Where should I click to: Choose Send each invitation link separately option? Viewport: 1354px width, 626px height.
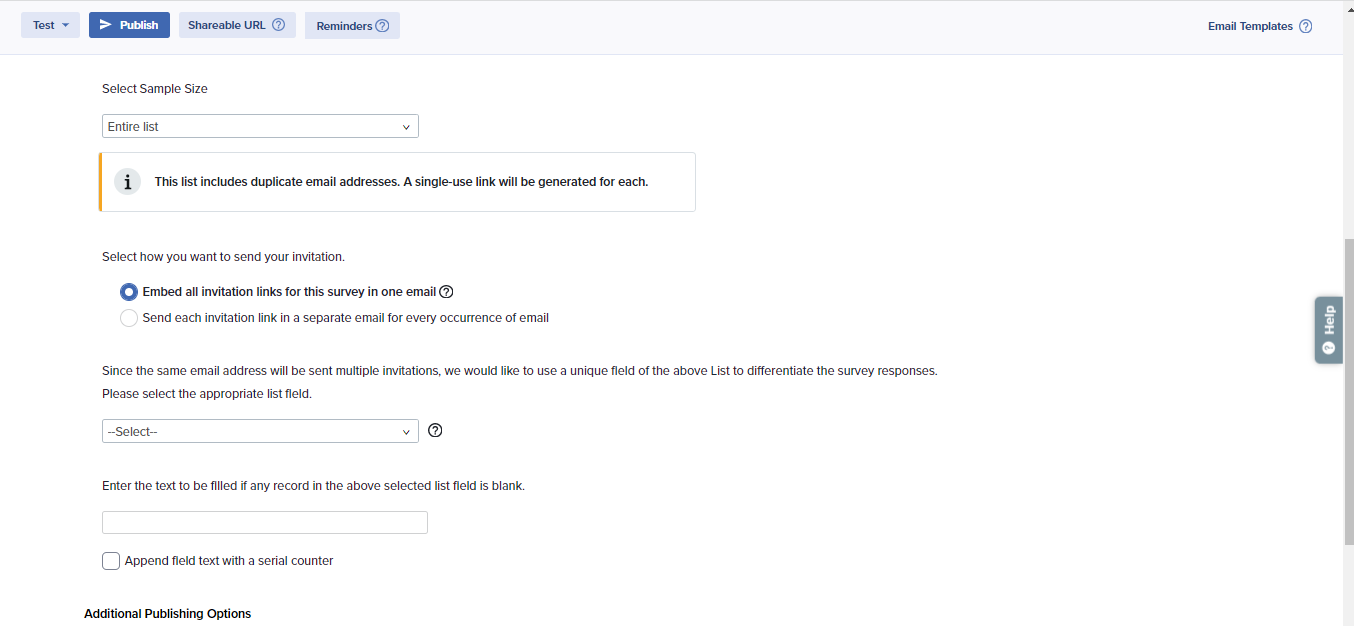(x=129, y=318)
